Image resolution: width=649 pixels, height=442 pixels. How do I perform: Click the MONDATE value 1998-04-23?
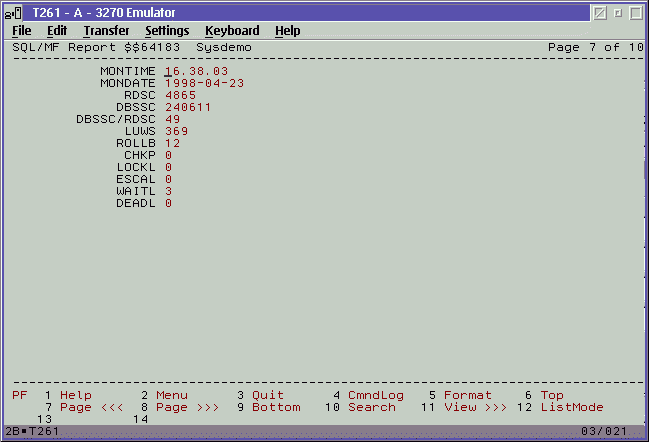(x=204, y=83)
